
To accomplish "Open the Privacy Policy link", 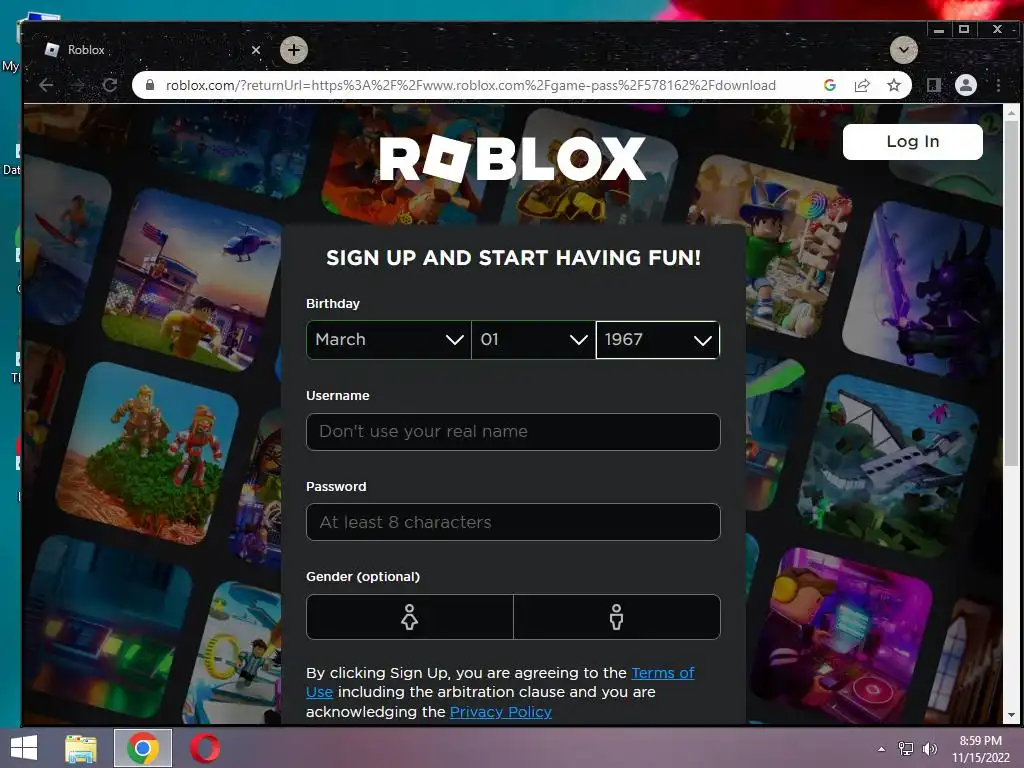I will [x=501, y=711].
